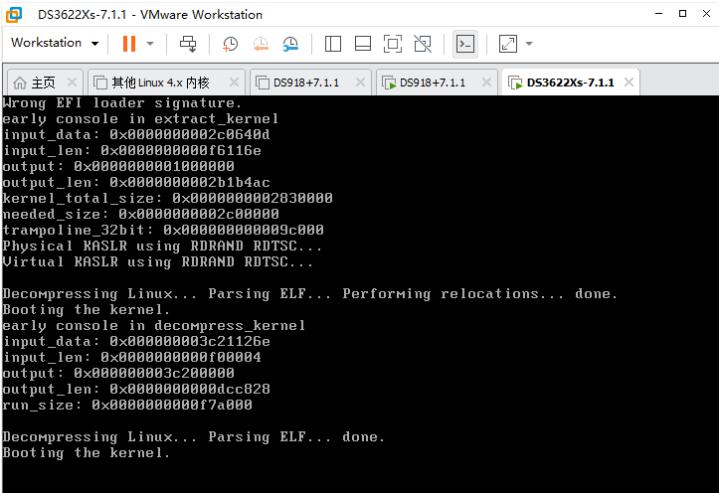Minimize the VMware Workstation window
Image resolution: width=719 pixels, height=493 pixels.
659,14
